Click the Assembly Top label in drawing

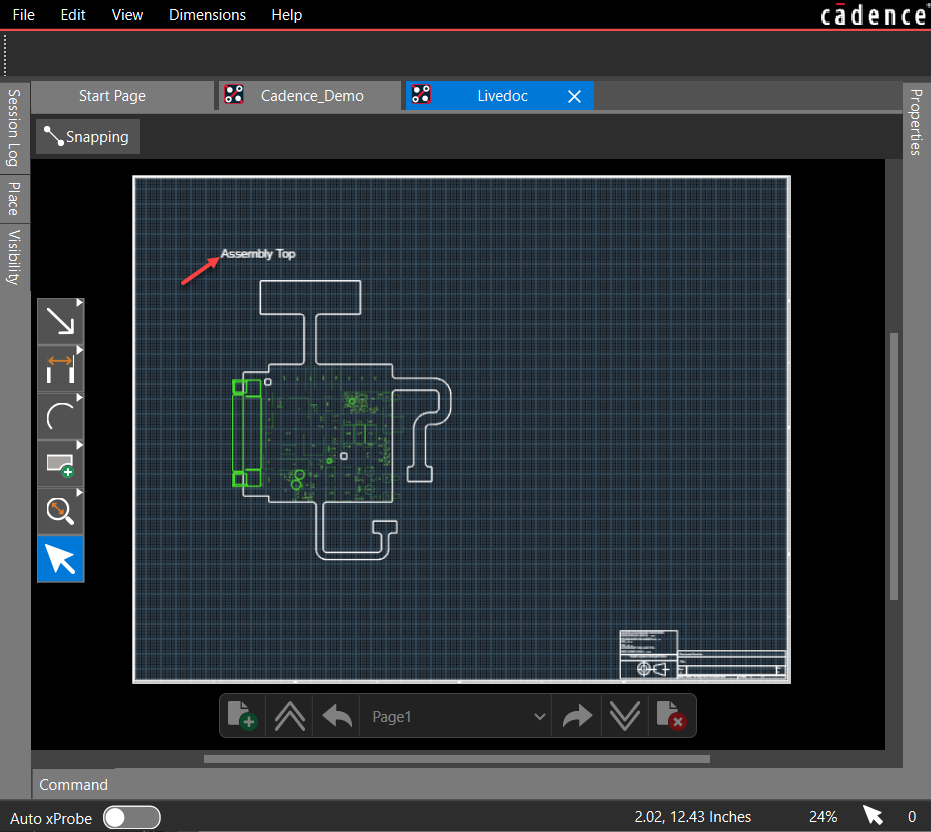pyautogui.click(x=258, y=254)
